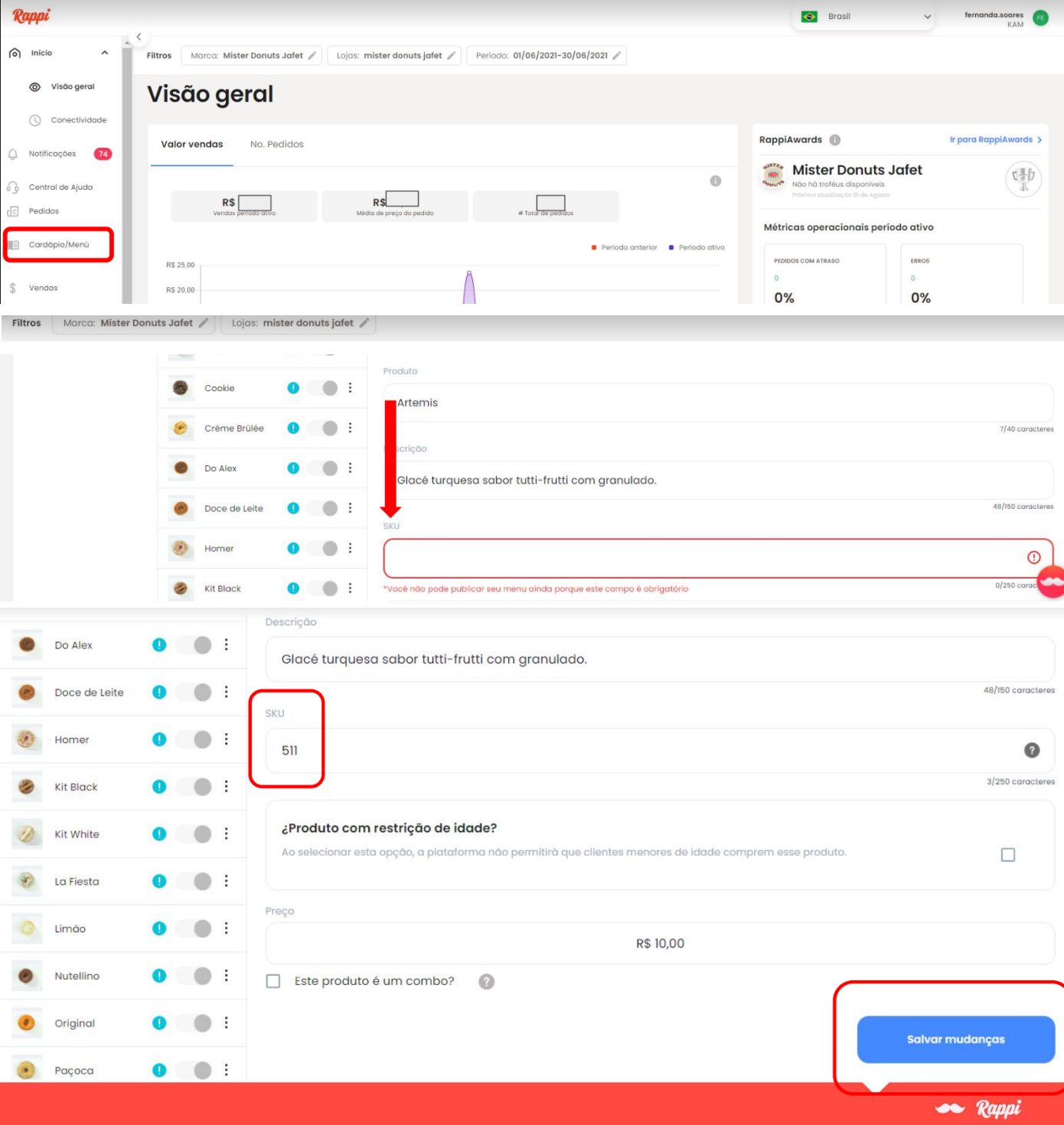
Task: Toggle availability switch for Cookie
Action: (323, 388)
